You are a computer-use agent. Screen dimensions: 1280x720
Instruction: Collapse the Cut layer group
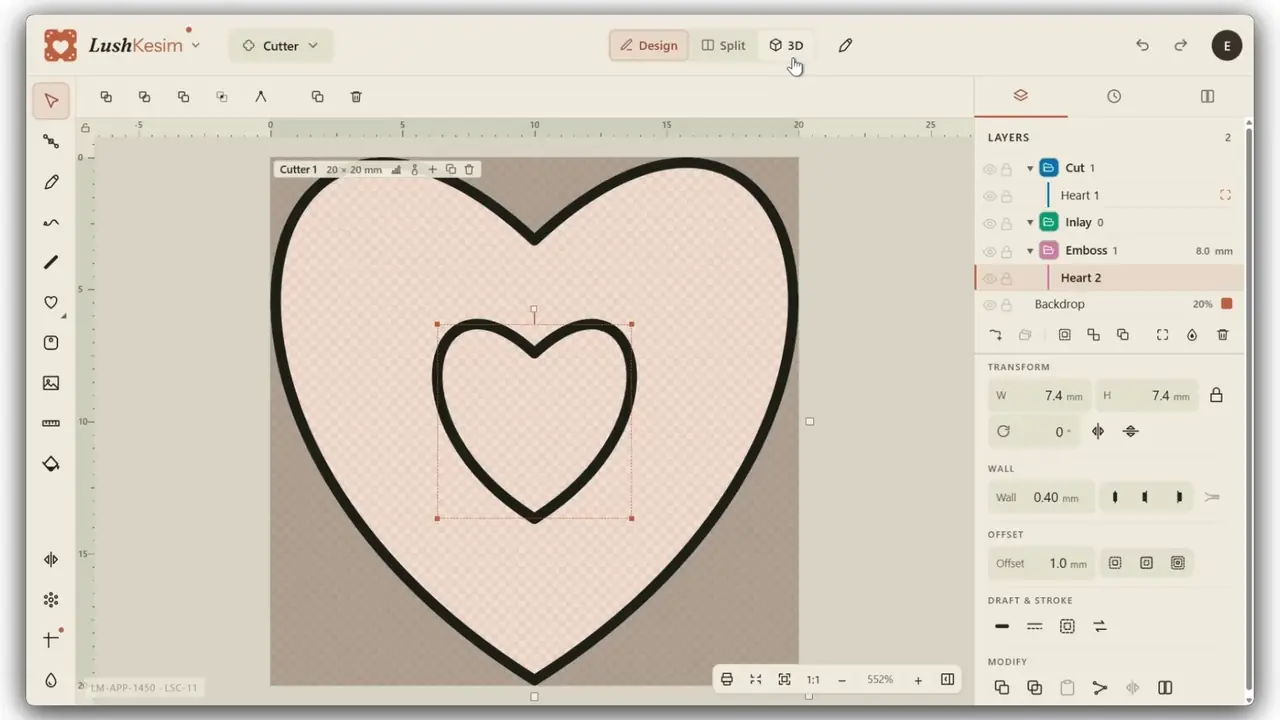point(1030,168)
